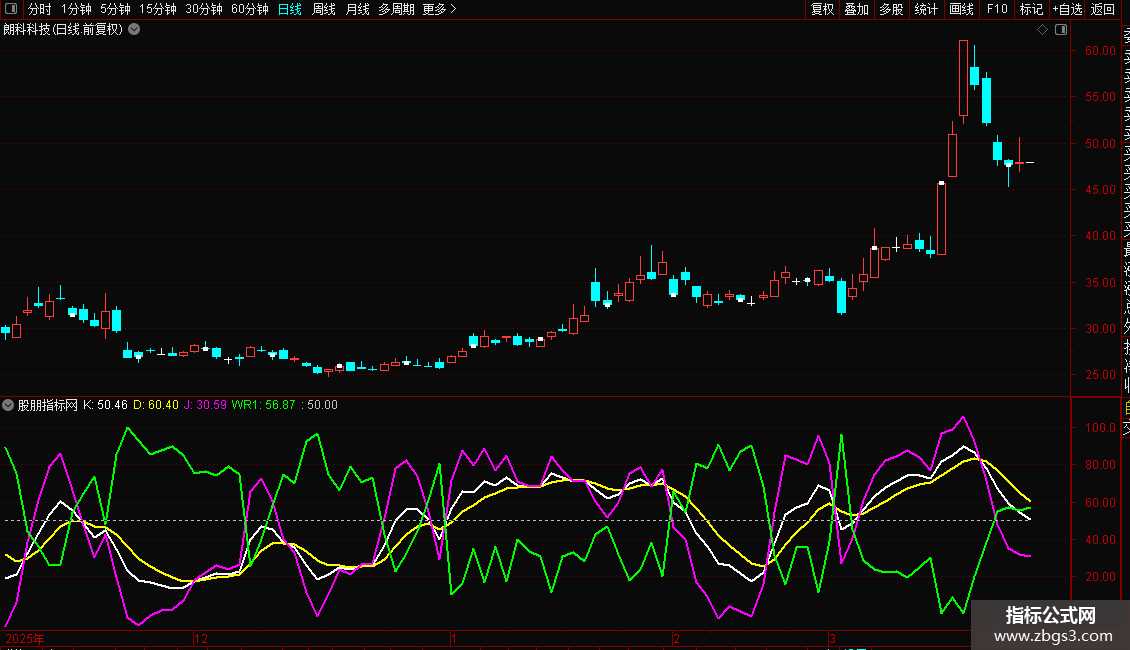Click the tallest candlestick near 60.00
1130x650 pixels.
963,78
